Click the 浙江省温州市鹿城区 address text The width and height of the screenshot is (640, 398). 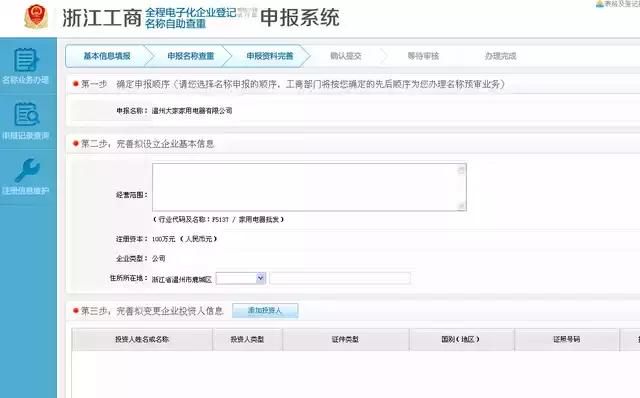click(182, 280)
